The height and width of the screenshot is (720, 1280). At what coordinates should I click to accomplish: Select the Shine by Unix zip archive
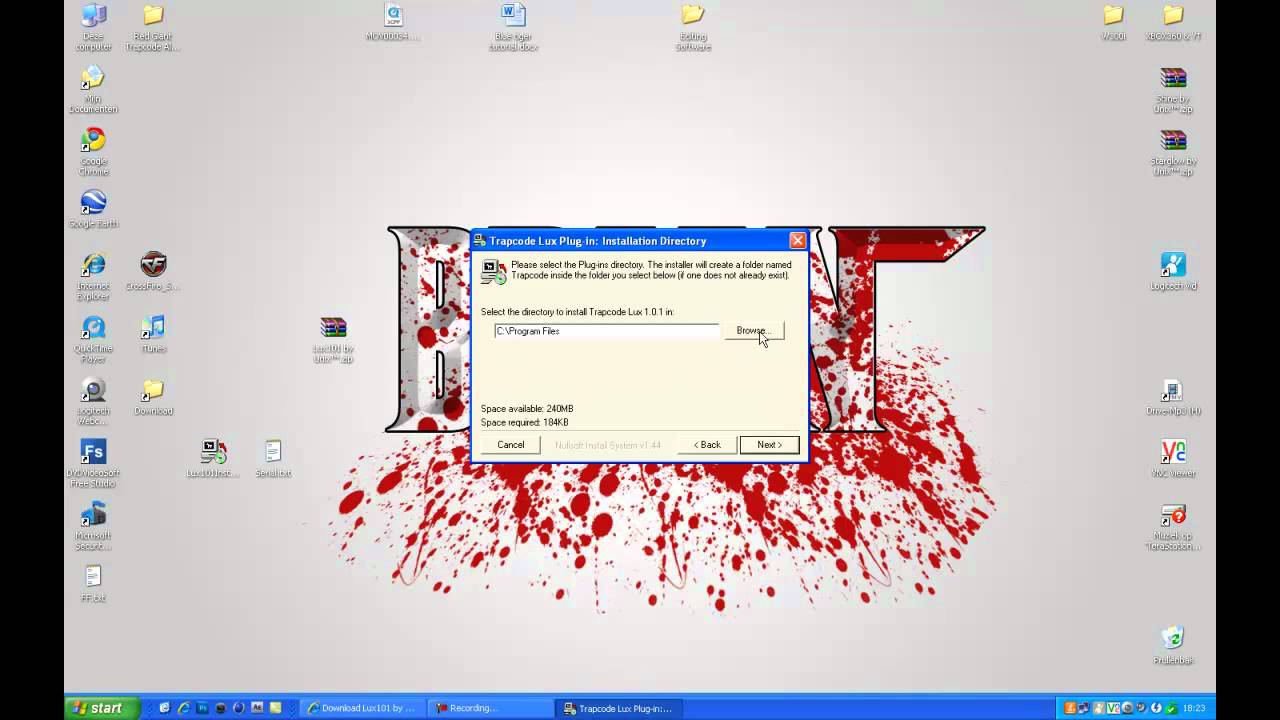[x=1173, y=90]
